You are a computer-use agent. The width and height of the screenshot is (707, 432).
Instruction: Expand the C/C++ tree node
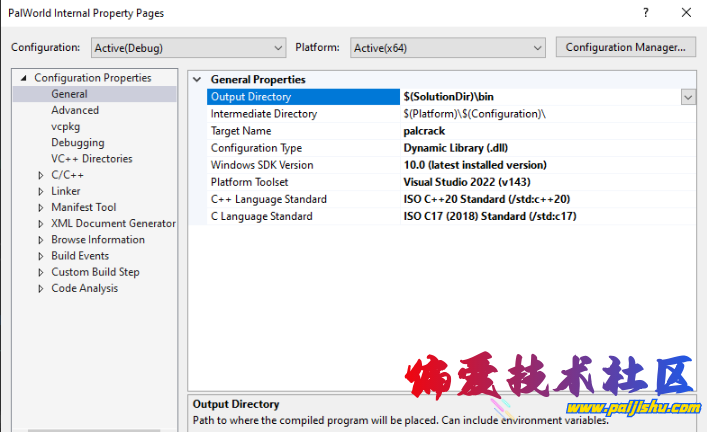coord(39,175)
